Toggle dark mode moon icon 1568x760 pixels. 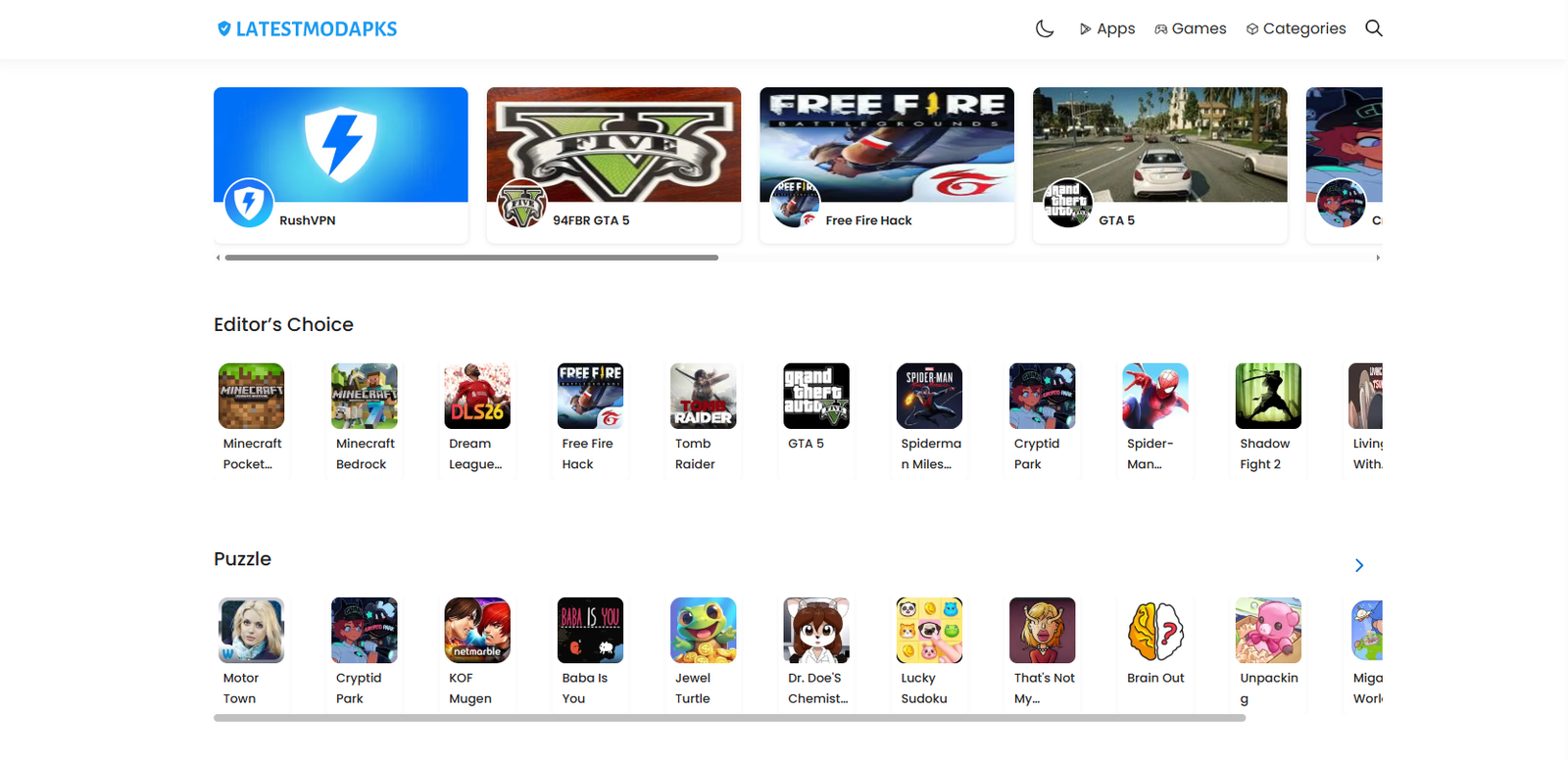[1045, 28]
